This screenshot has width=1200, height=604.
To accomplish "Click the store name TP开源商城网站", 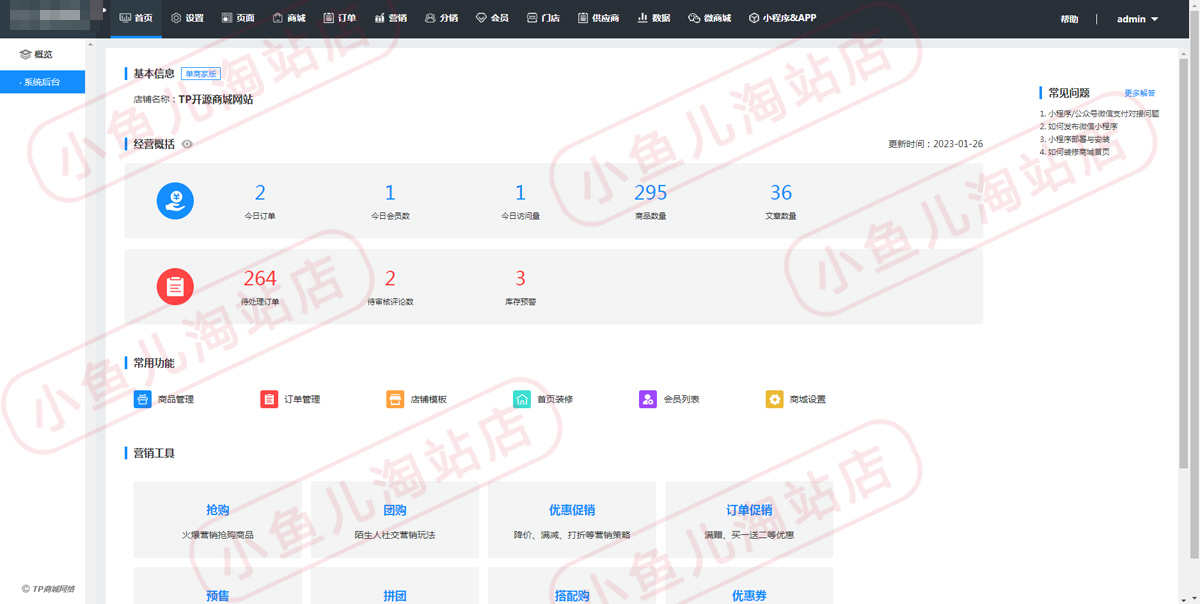I will point(215,100).
